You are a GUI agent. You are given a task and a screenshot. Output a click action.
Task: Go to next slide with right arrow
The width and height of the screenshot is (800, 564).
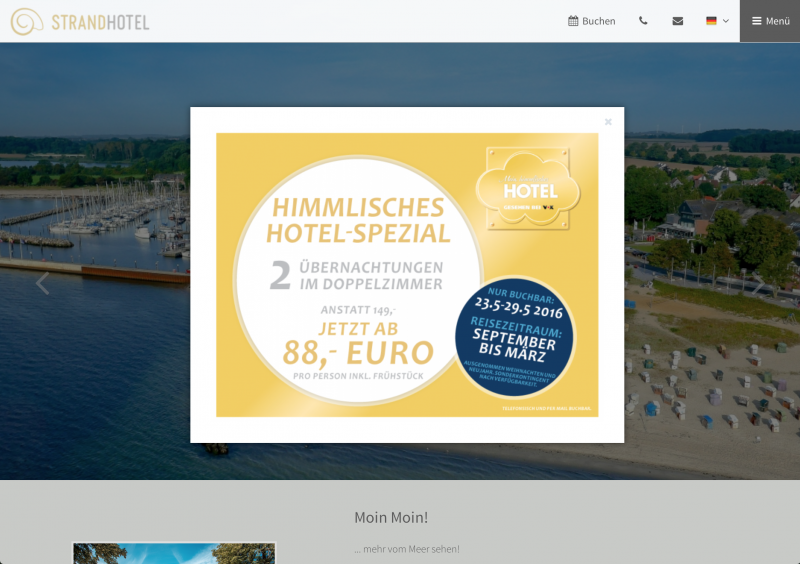click(x=758, y=283)
